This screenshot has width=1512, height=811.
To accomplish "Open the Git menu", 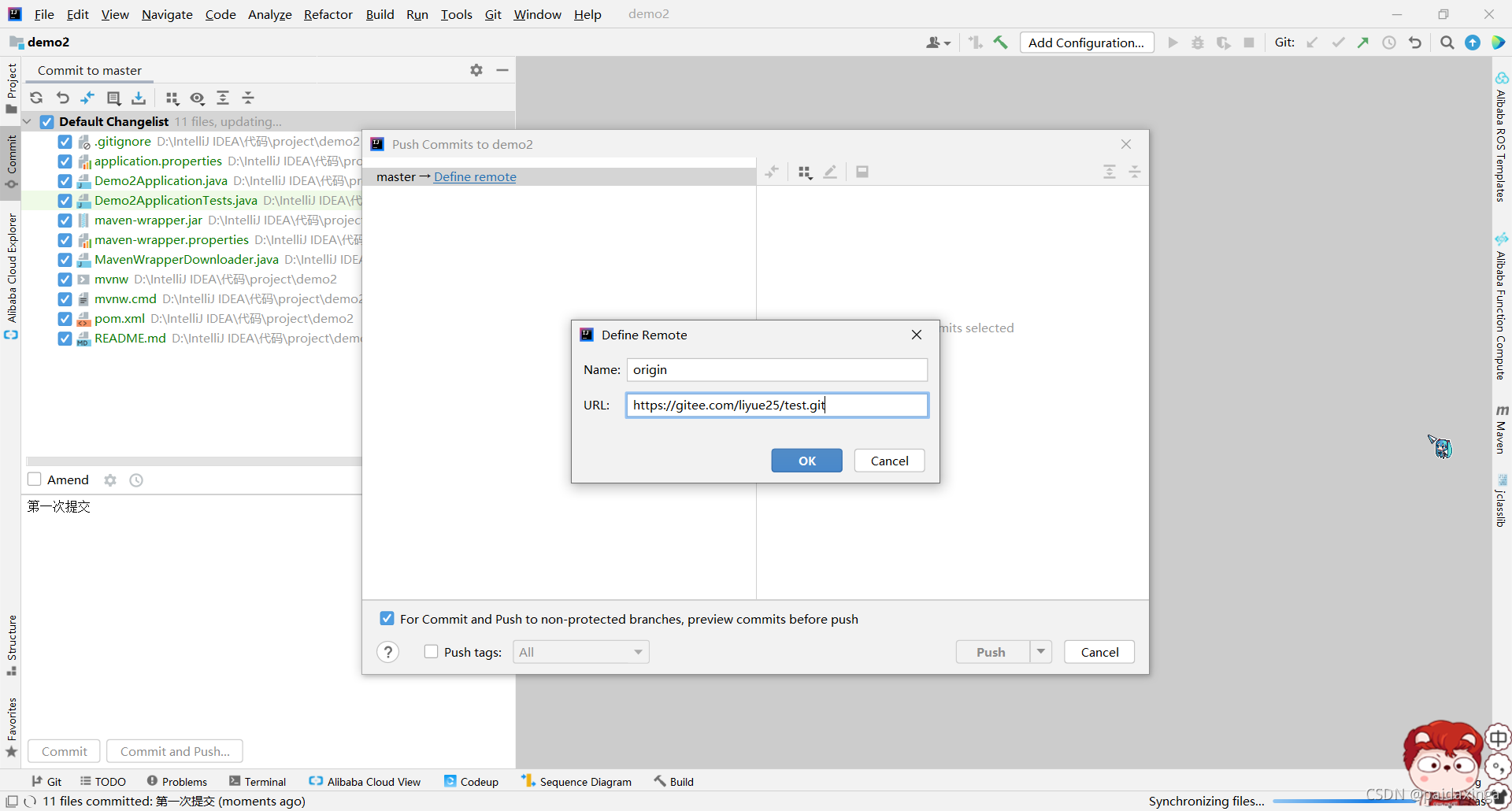I will 493,14.
